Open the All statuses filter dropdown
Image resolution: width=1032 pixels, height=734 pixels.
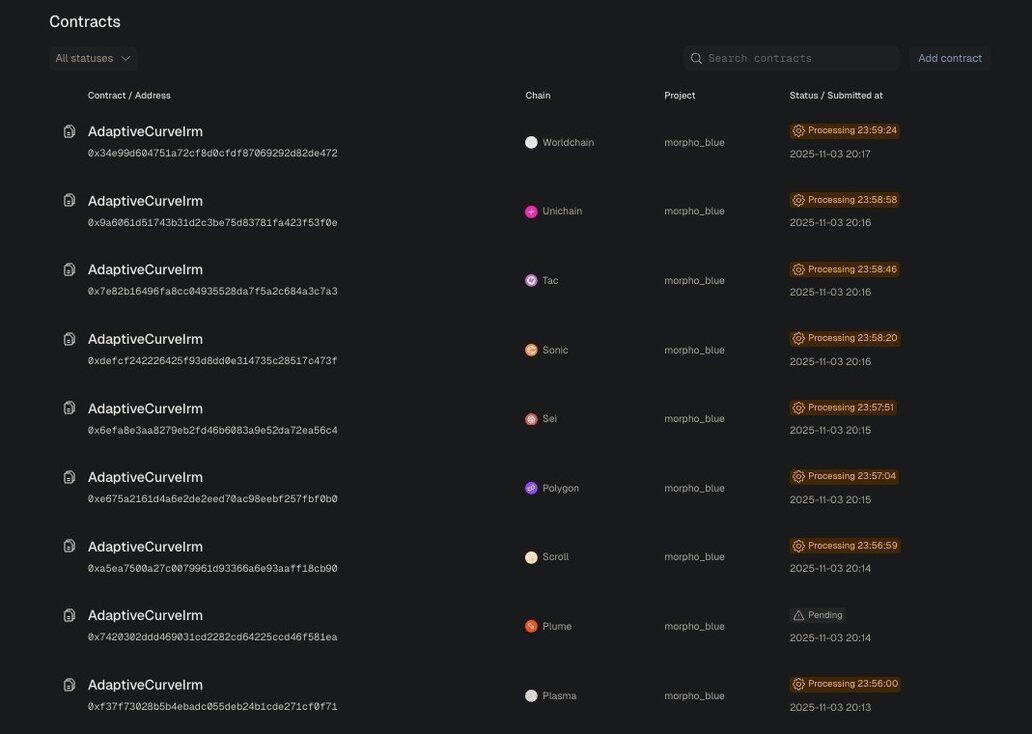click(x=92, y=58)
